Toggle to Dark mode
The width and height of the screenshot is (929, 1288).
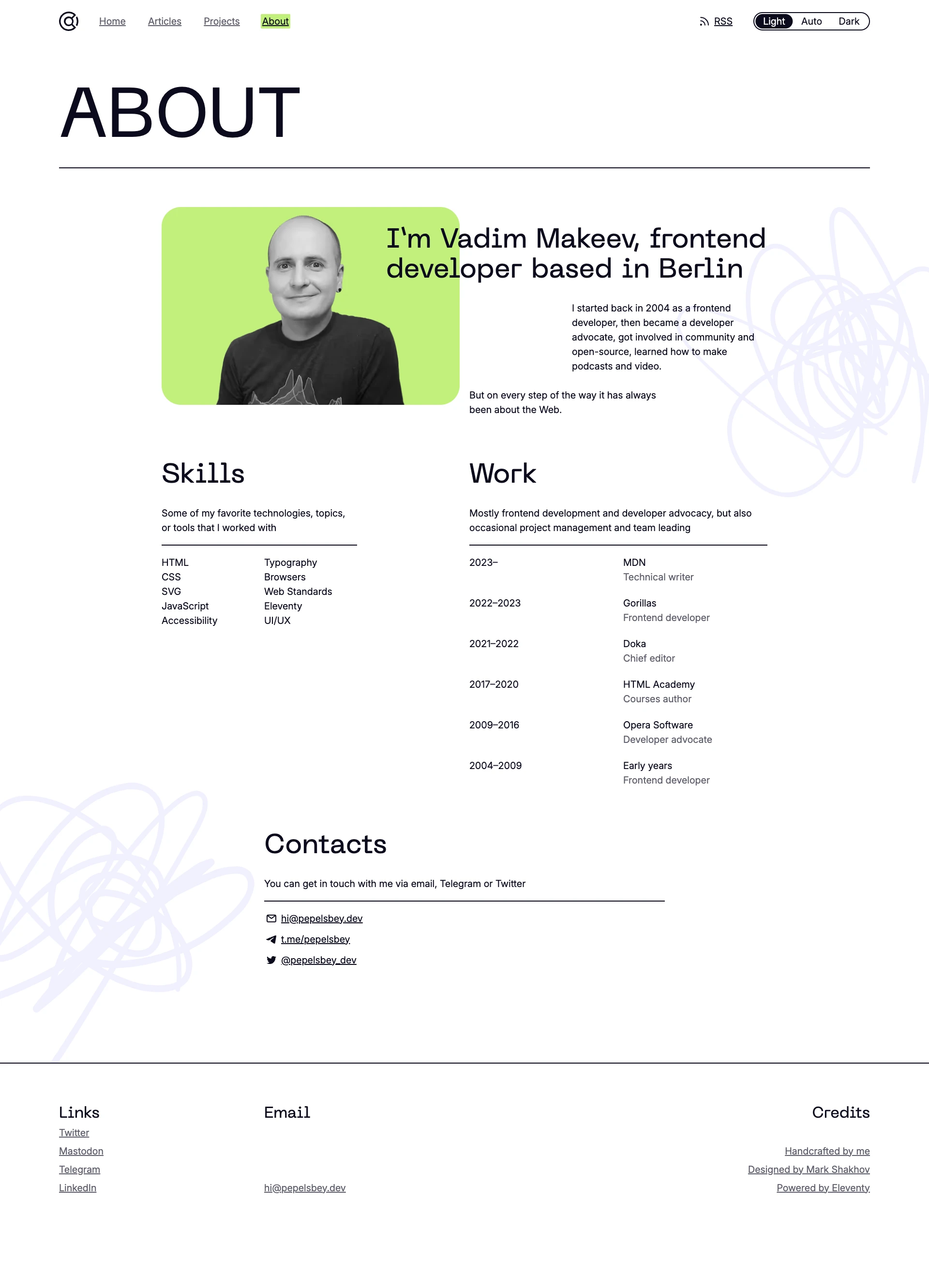[849, 21]
